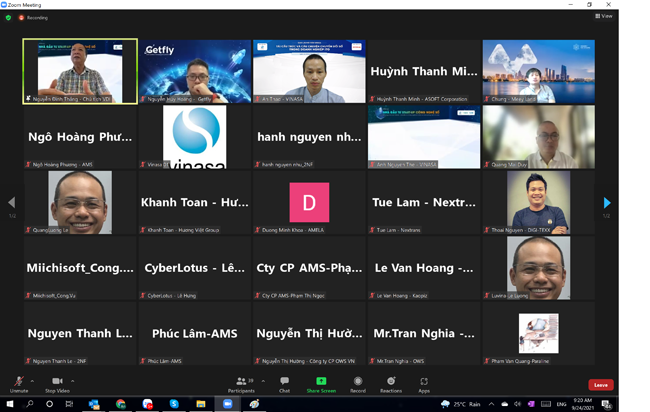Viewport: 650px width, 412px height.
Task: Toggle the Record button
Action: pos(358,384)
